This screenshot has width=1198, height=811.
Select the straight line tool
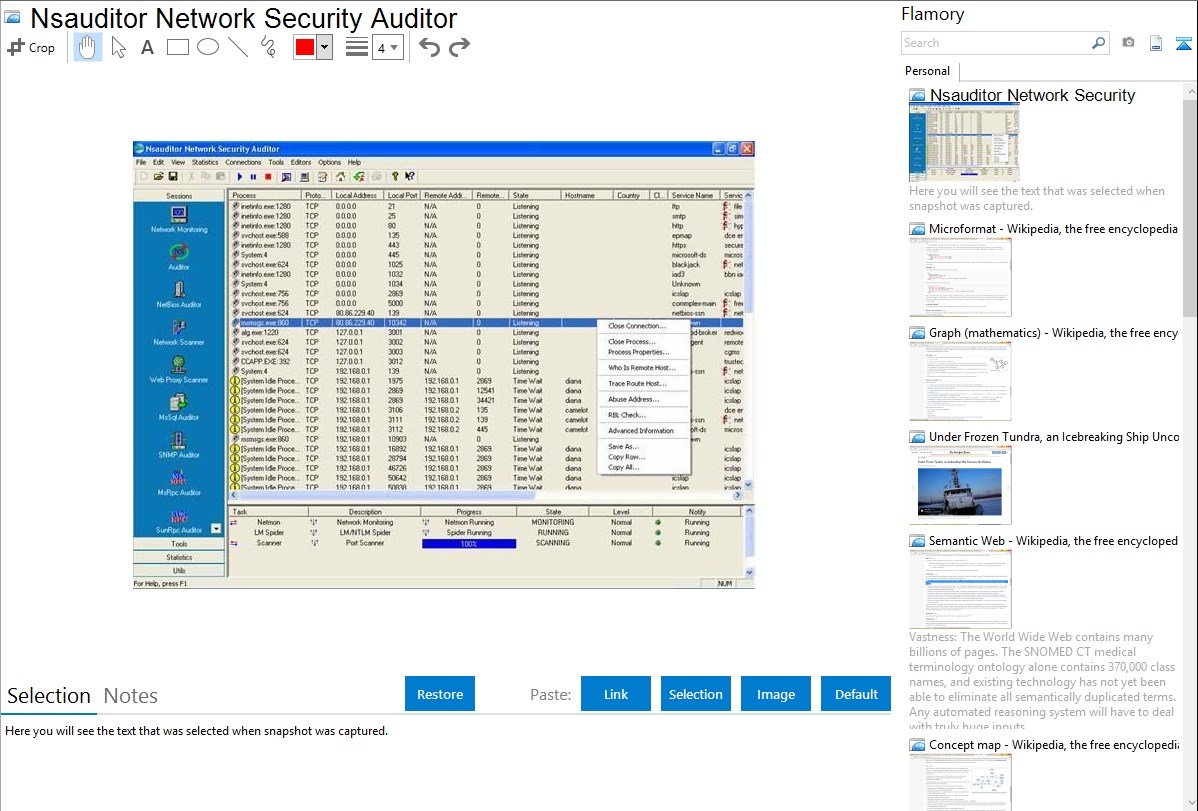pos(237,47)
